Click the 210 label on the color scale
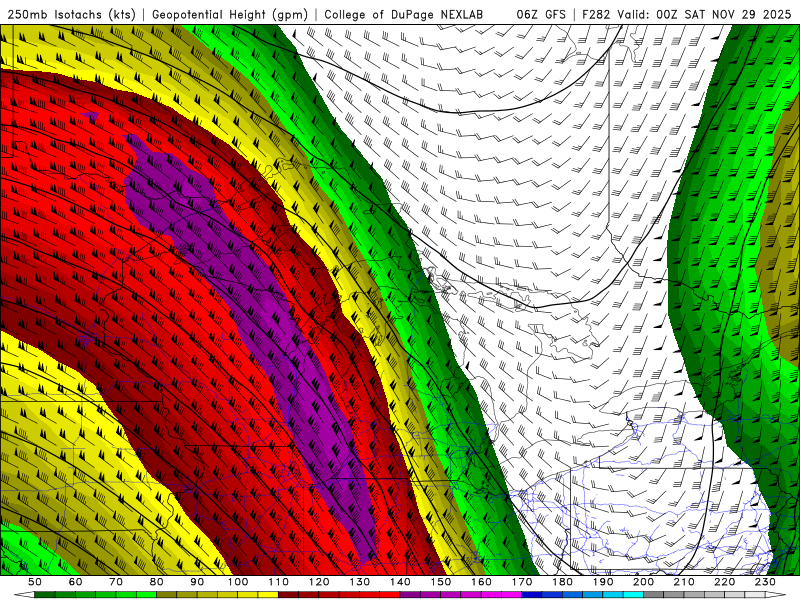 pos(684,582)
